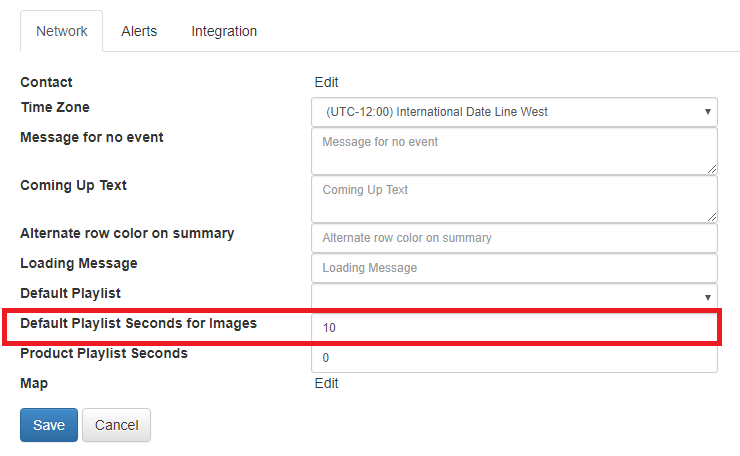Focus the Message for no event textarea
This screenshot has height=456, width=740.
click(x=514, y=151)
